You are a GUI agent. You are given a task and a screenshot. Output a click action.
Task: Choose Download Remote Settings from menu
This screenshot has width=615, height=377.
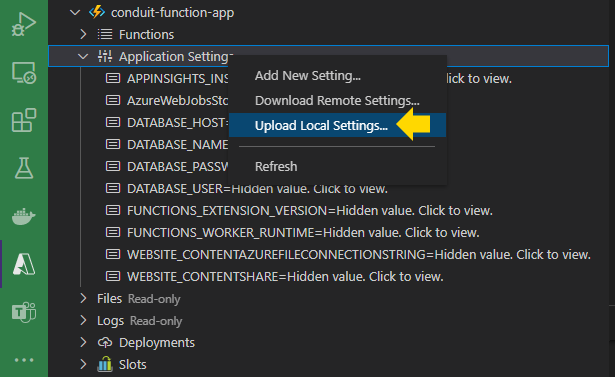coord(337,100)
